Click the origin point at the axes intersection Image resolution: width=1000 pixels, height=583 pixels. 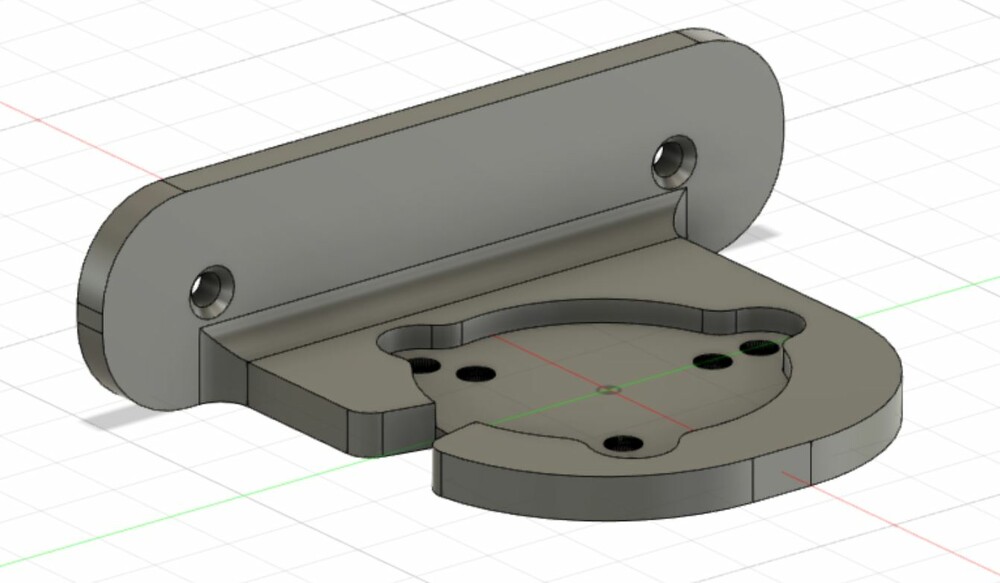[611, 389]
